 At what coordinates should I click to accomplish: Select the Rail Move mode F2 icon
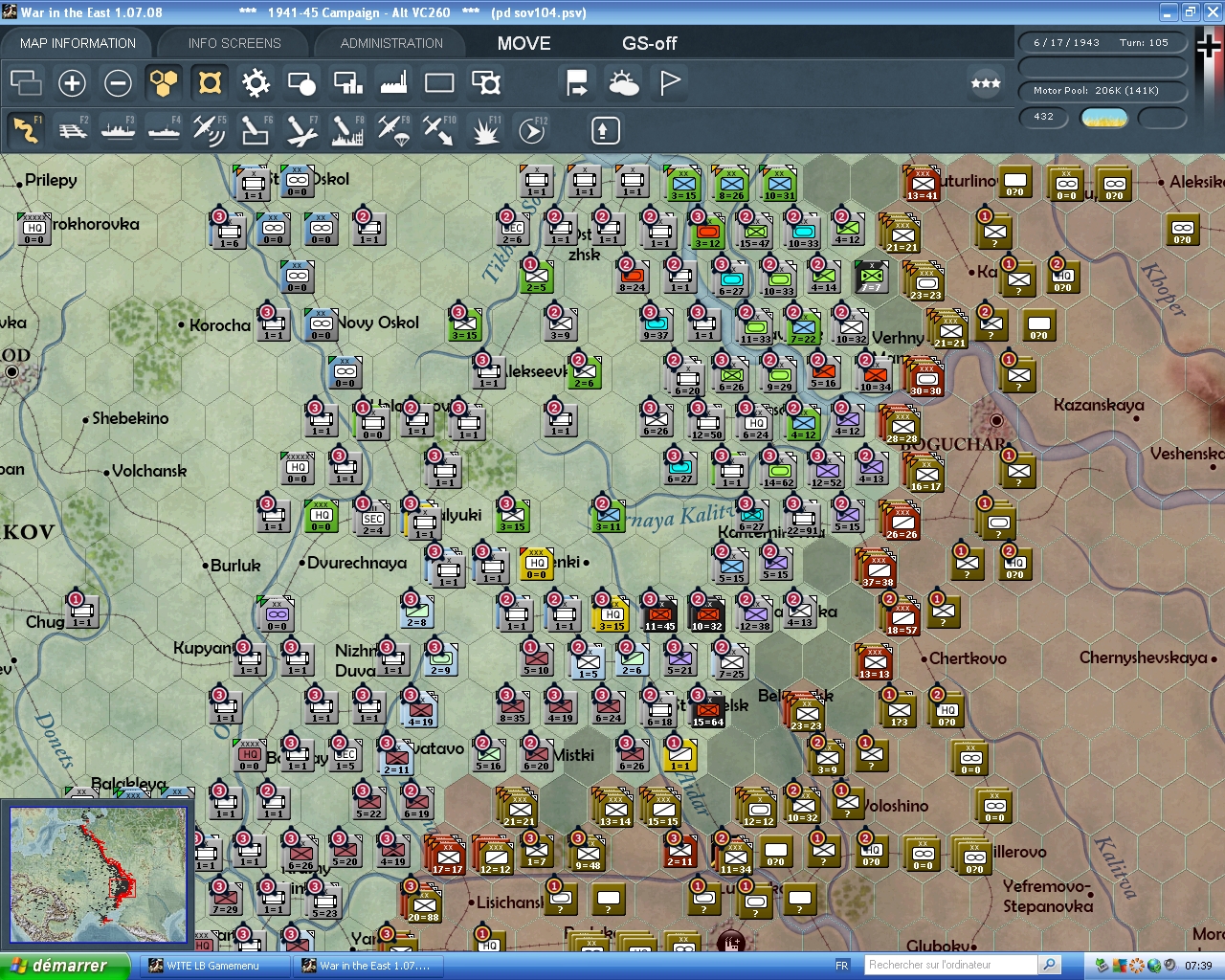pos(73,129)
